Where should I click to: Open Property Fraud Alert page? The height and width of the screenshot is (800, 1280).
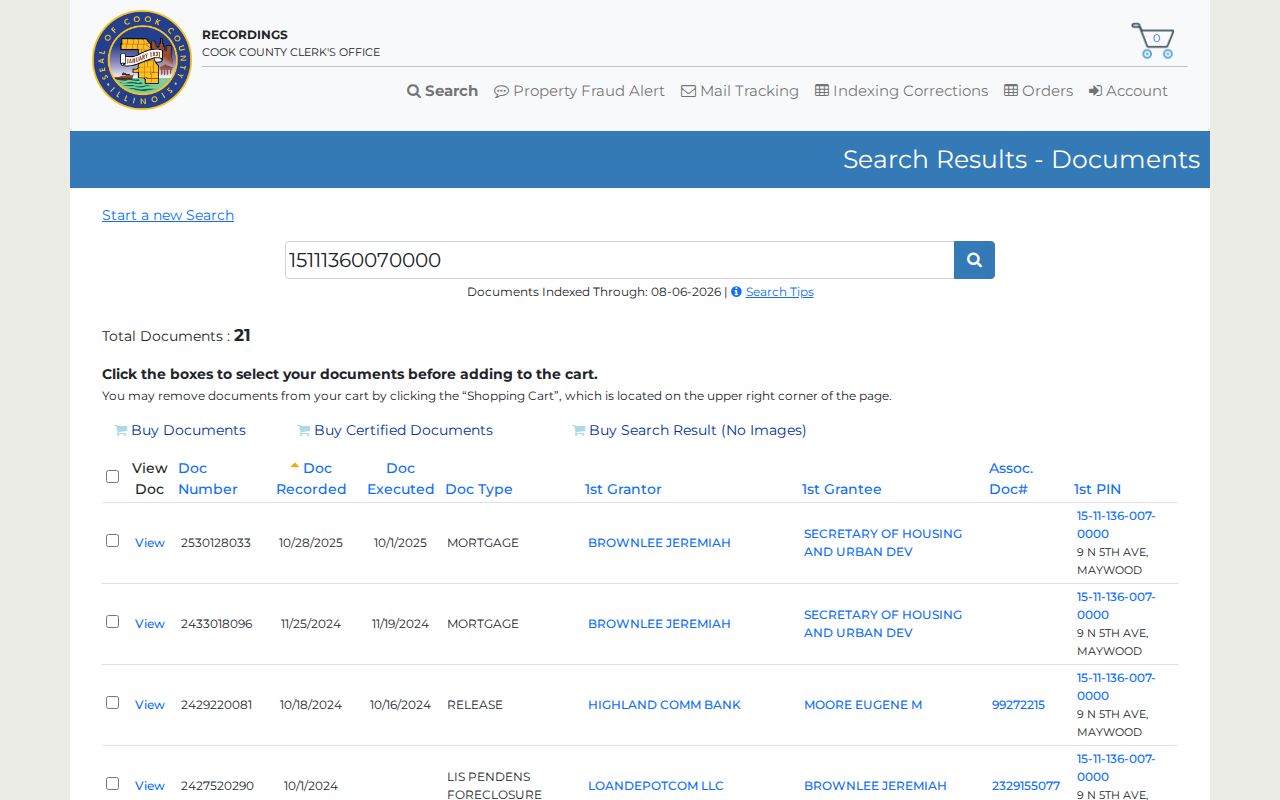tap(579, 91)
